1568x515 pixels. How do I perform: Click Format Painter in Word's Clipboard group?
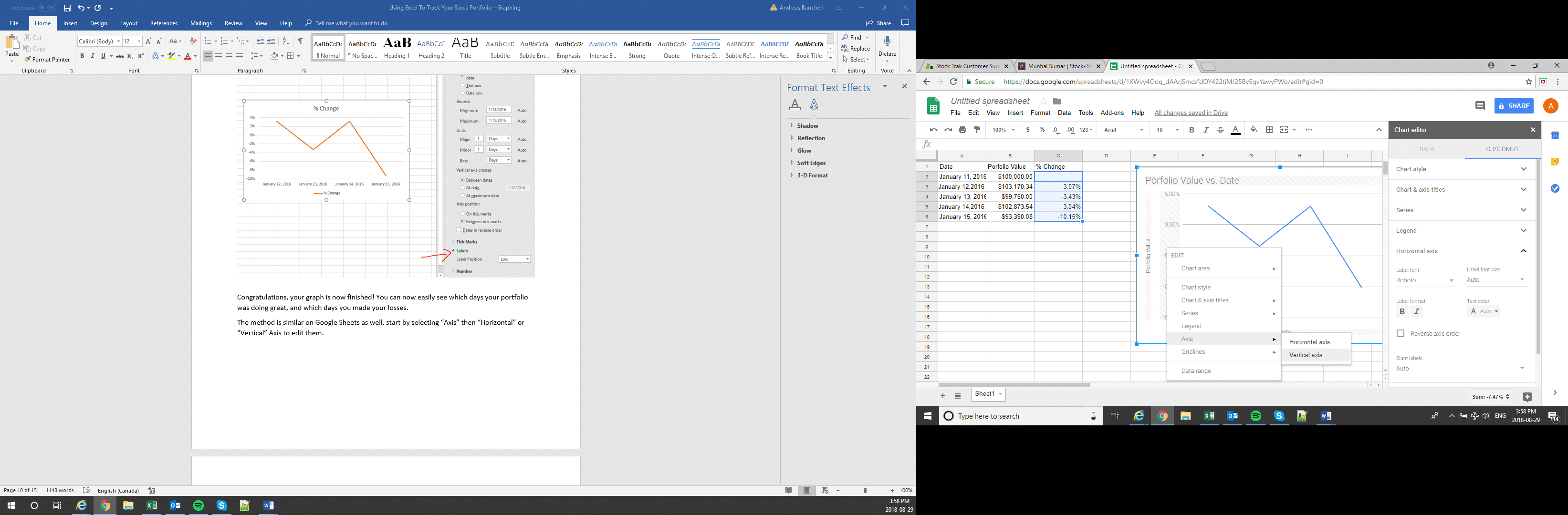coord(47,60)
